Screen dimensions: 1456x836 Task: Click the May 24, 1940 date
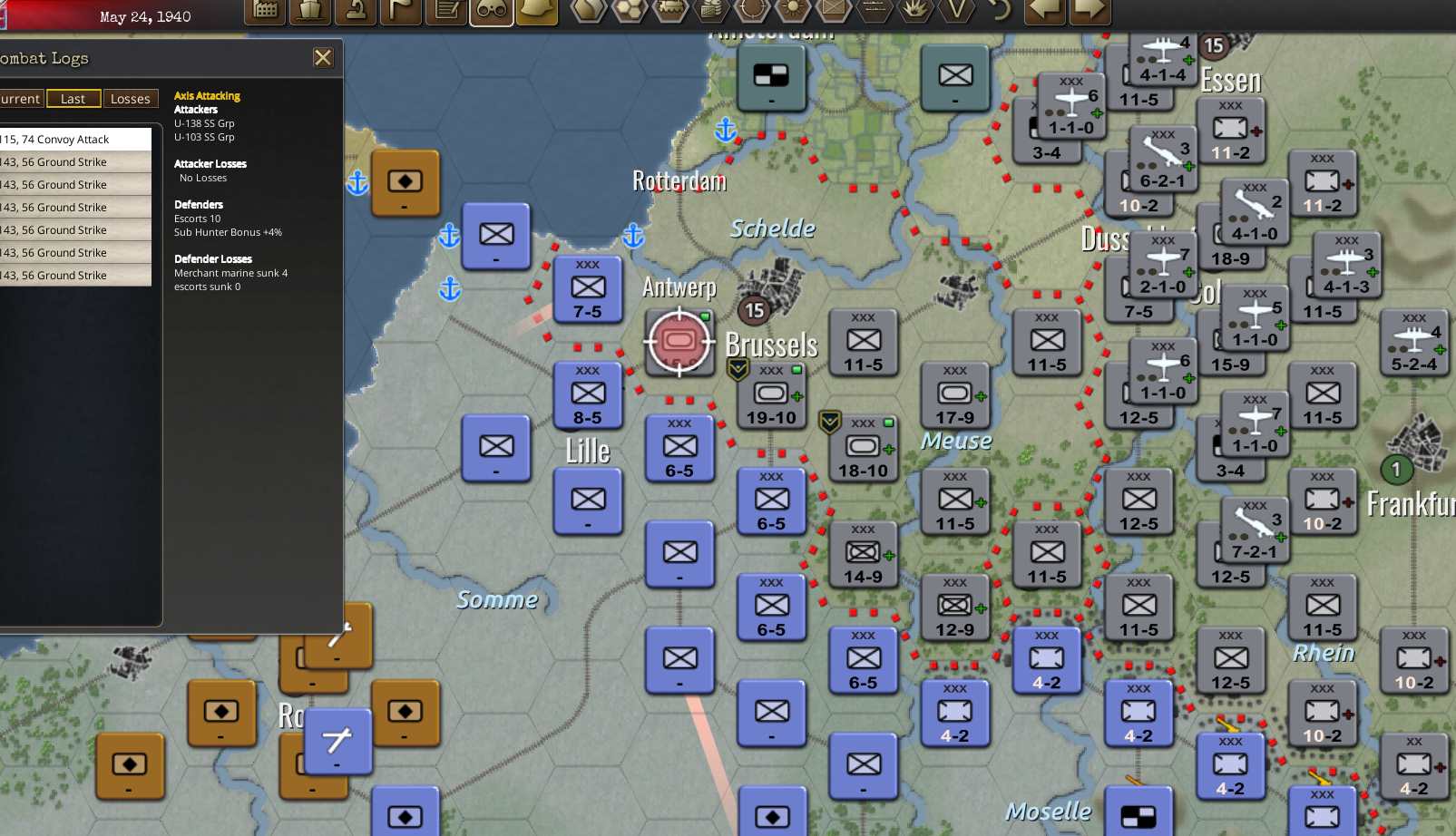[145, 16]
